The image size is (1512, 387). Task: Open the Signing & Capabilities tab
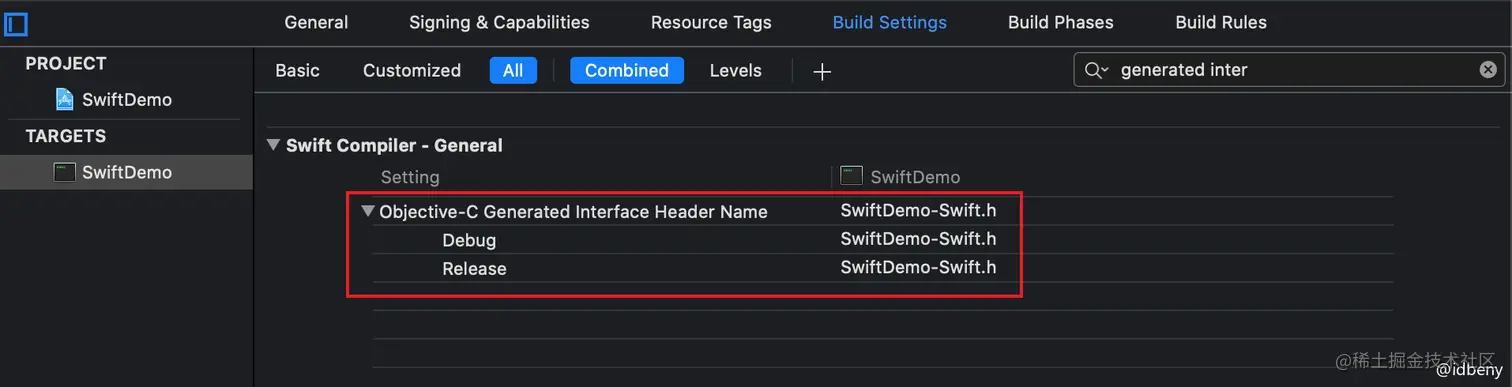[x=499, y=22]
